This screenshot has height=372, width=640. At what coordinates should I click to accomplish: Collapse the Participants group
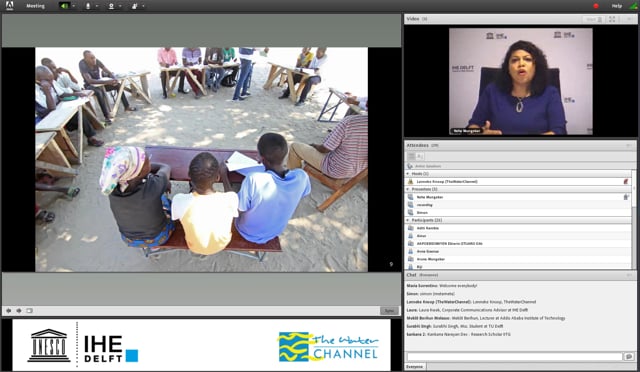coord(408,221)
